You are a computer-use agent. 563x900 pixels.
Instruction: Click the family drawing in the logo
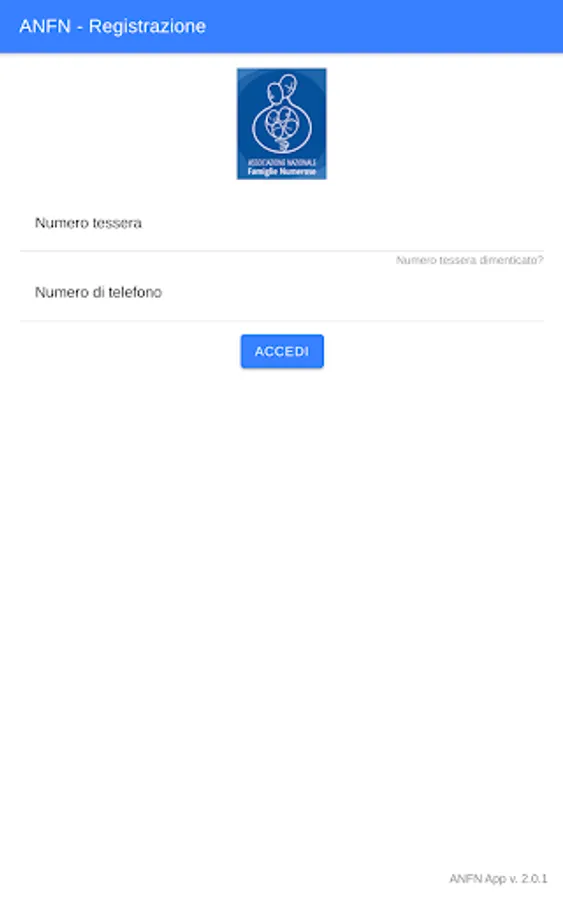(x=282, y=115)
